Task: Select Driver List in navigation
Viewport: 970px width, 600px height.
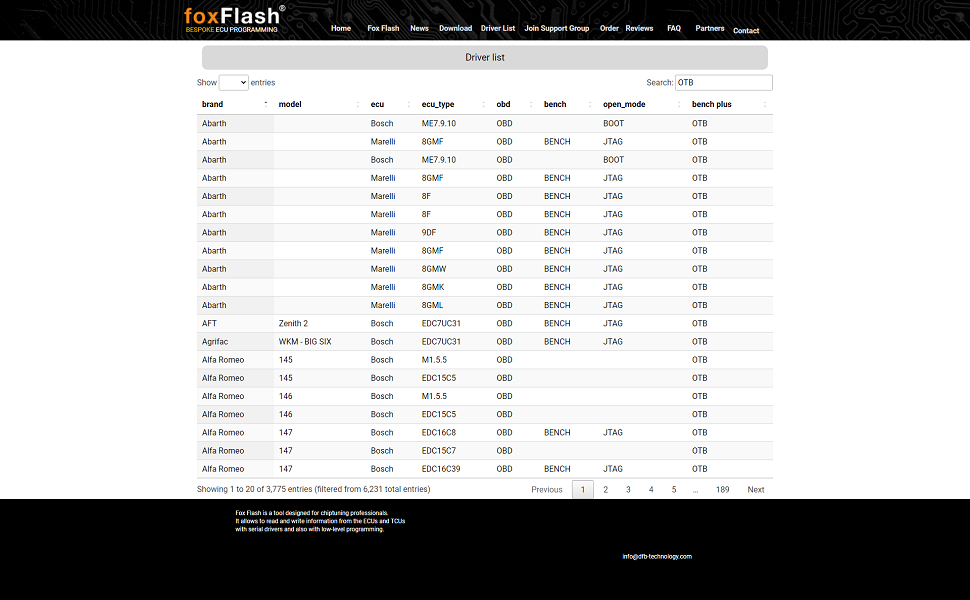Action: point(498,28)
